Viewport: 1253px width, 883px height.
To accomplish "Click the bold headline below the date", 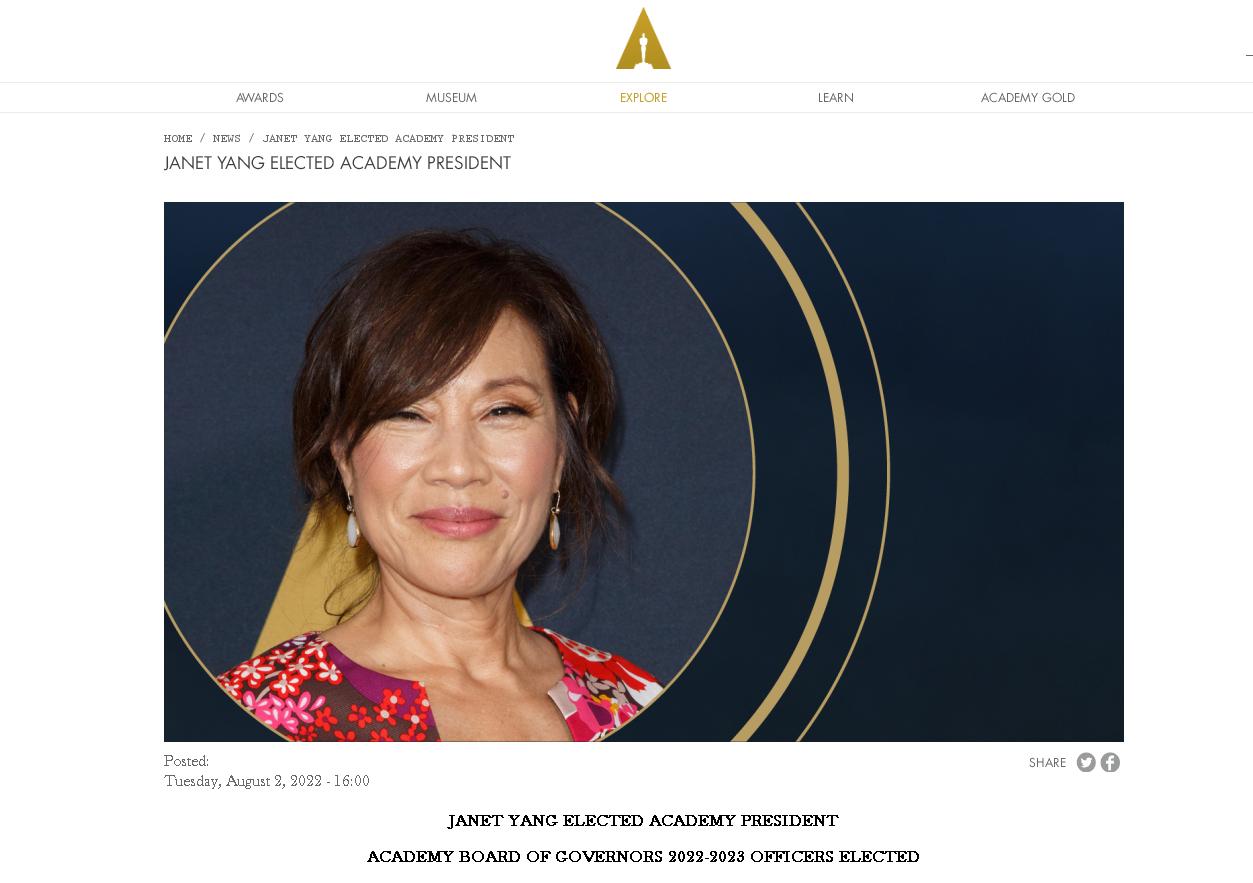I will click(x=643, y=821).
